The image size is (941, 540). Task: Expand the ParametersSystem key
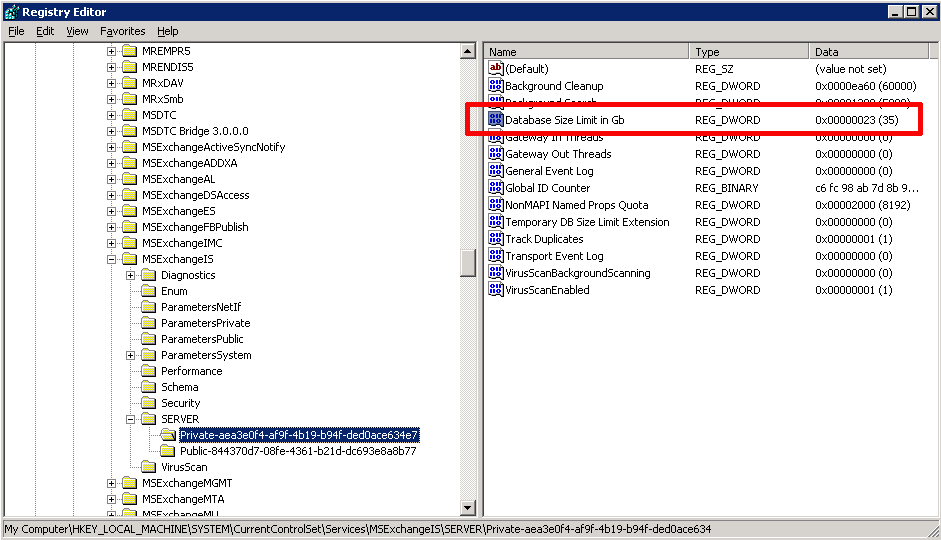coord(130,355)
